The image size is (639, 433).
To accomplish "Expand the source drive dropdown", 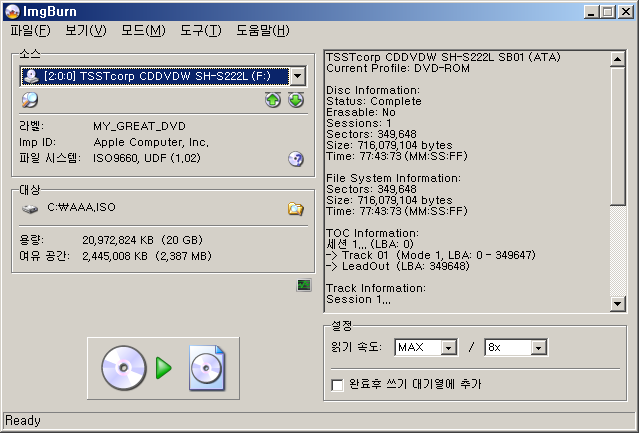I will click(298, 76).
